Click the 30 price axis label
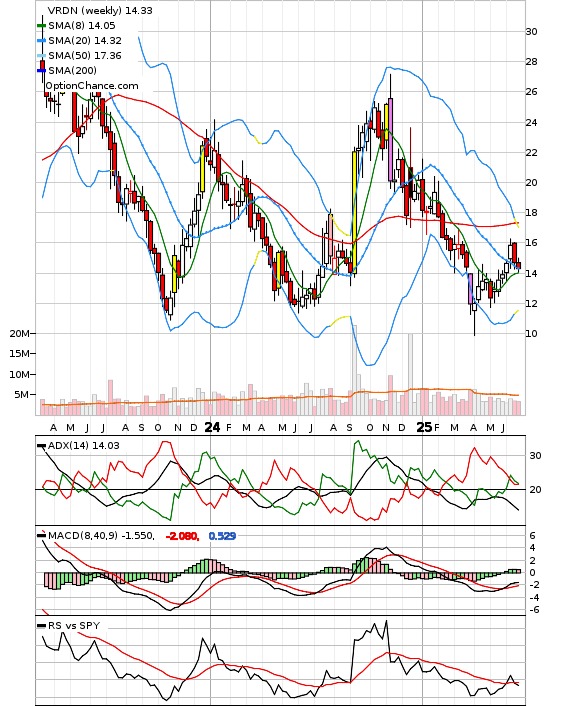Screen dimensions: 566x706 (x=531, y=32)
